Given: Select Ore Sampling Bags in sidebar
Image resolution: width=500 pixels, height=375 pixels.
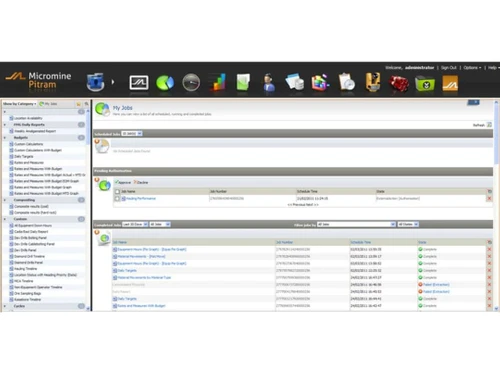Looking at the screenshot, I should point(27,293).
